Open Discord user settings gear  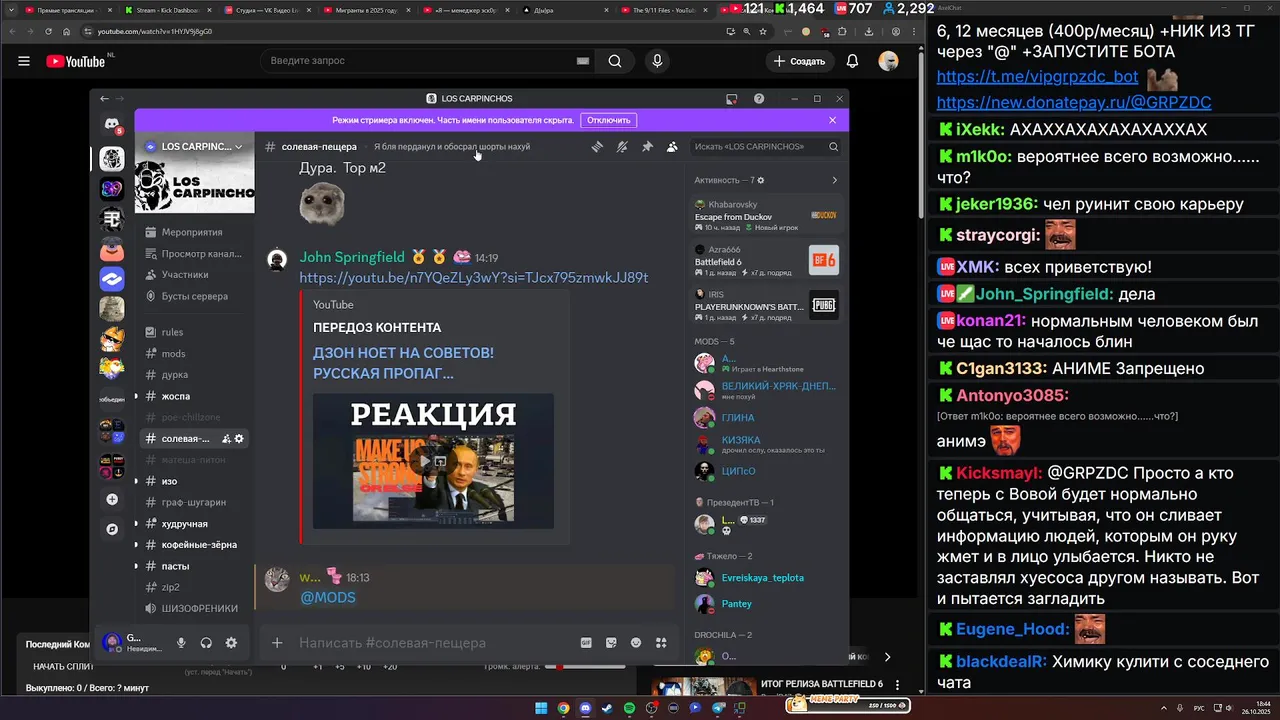[231, 643]
